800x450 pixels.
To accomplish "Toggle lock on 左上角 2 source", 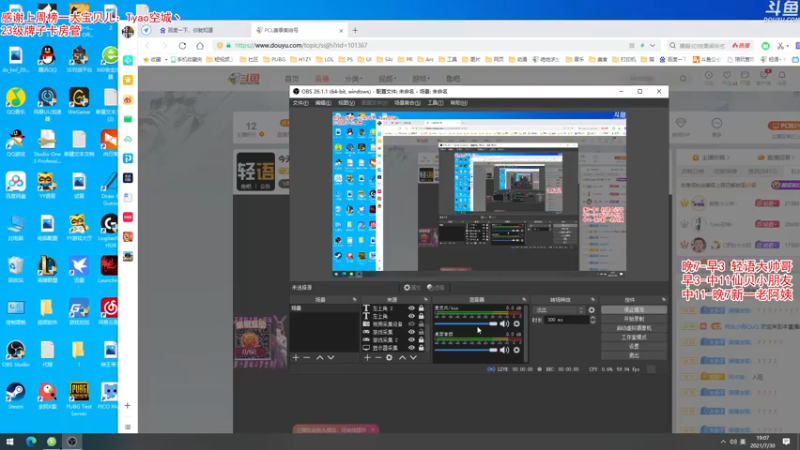I will (421, 308).
